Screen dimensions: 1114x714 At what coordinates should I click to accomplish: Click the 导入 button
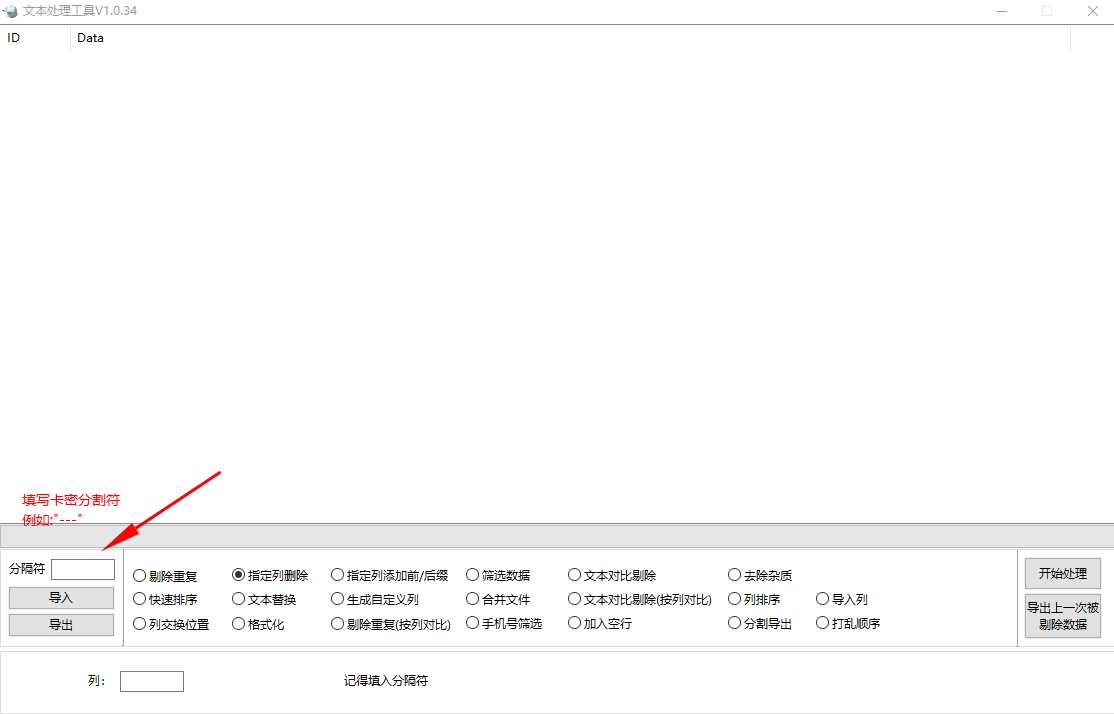pyautogui.click(x=61, y=597)
